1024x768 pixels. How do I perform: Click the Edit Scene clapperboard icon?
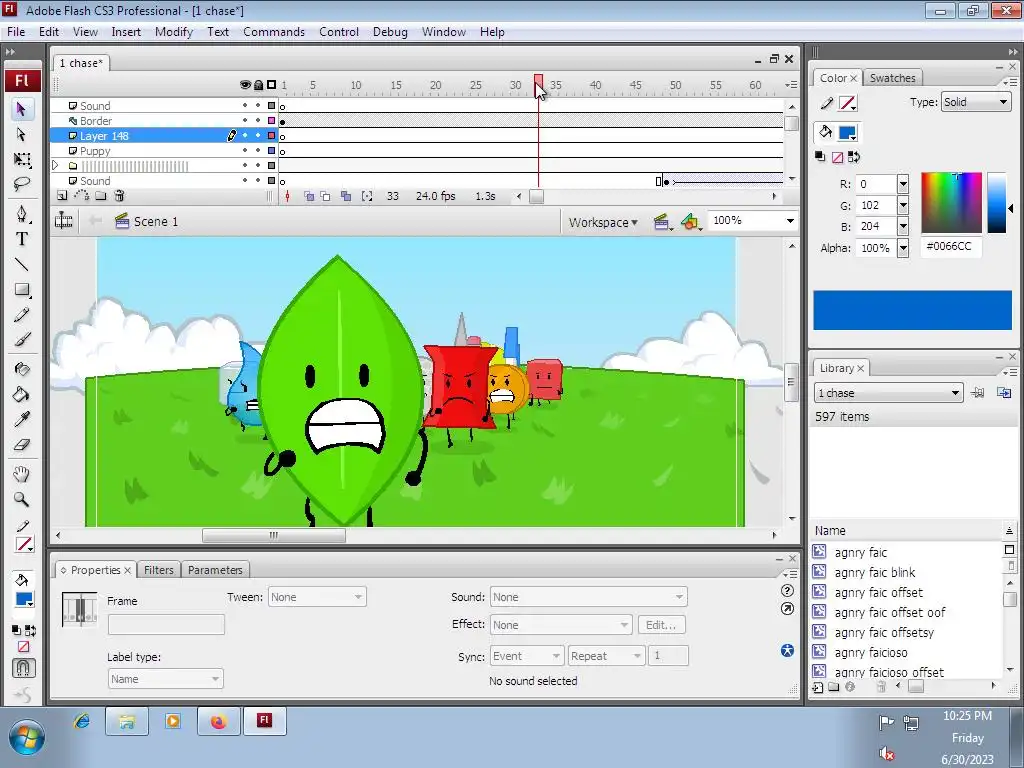(662, 222)
